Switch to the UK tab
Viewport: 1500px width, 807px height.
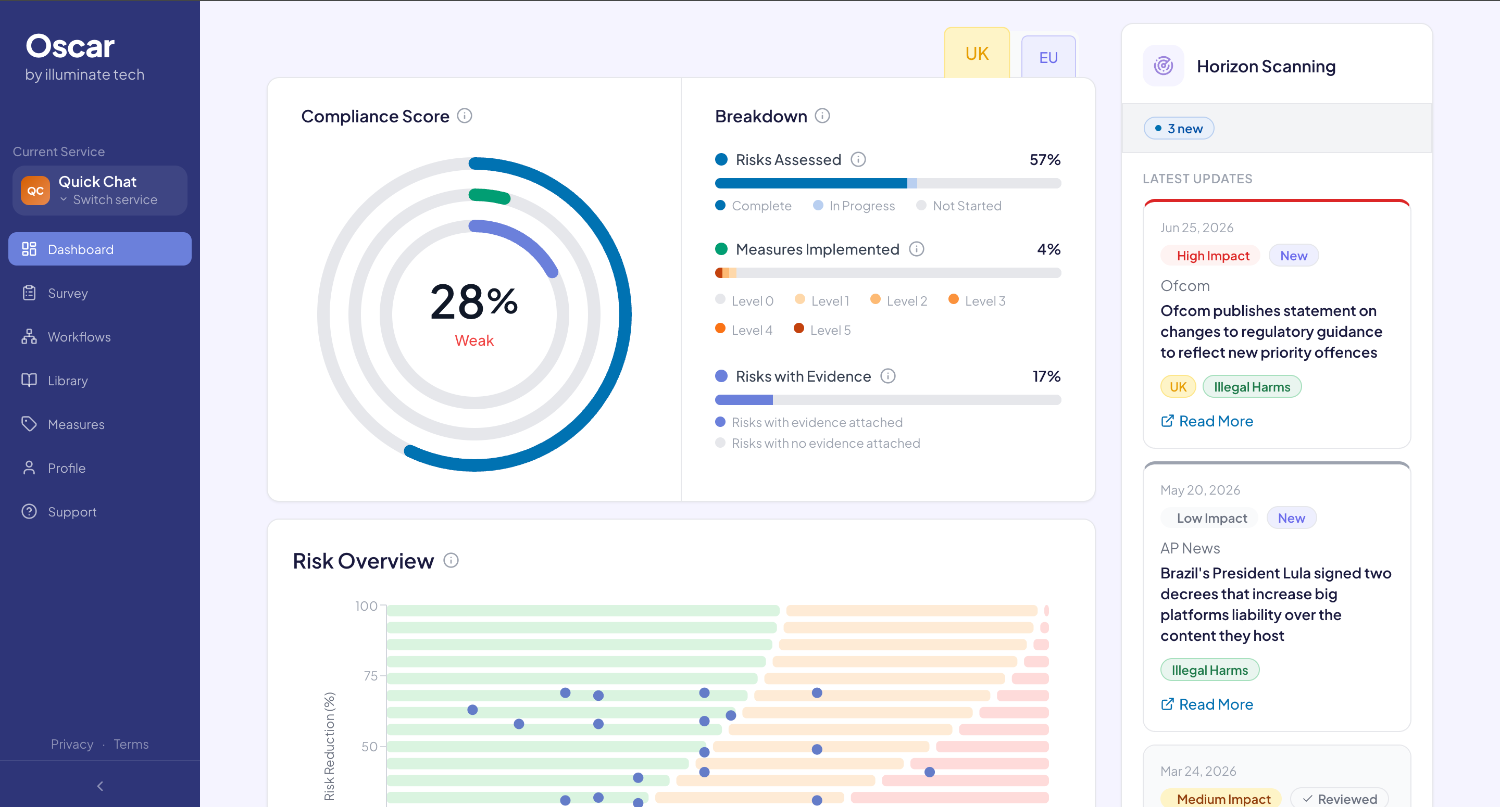click(977, 53)
